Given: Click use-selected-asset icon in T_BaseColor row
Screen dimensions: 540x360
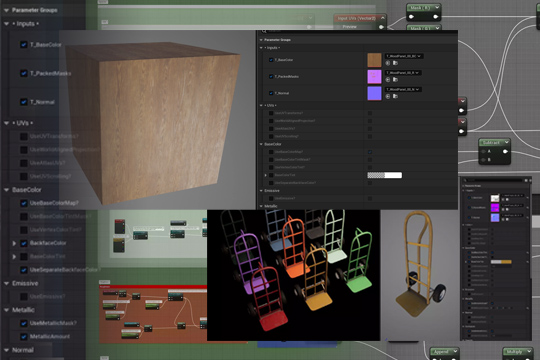Looking at the screenshot, I should click(x=388, y=63).
